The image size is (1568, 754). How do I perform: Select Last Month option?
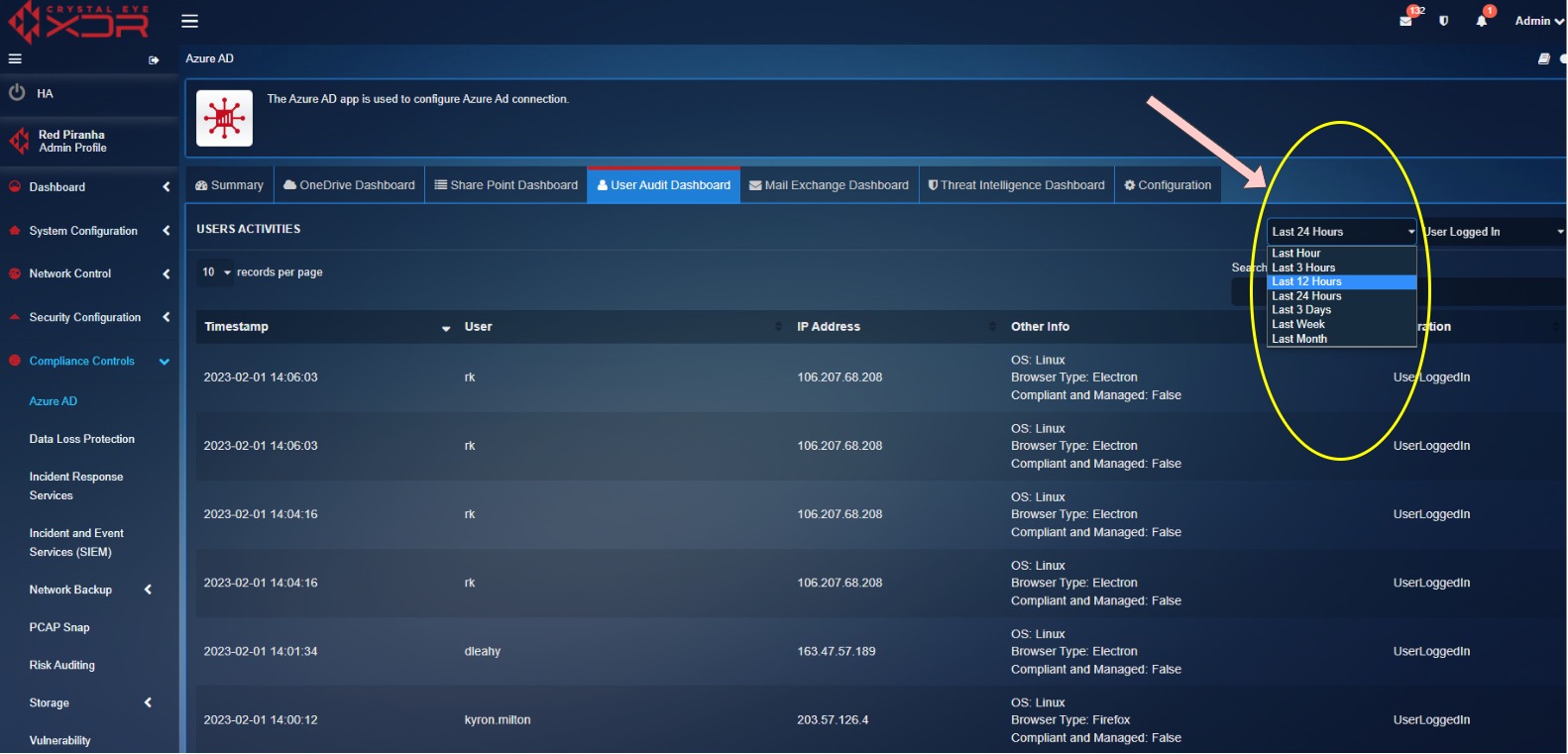tap(1342, 339)
